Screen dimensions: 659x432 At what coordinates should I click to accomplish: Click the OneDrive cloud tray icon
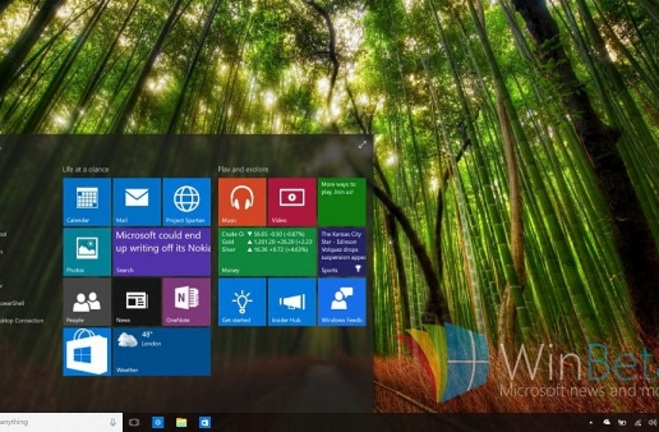(607, 422)
